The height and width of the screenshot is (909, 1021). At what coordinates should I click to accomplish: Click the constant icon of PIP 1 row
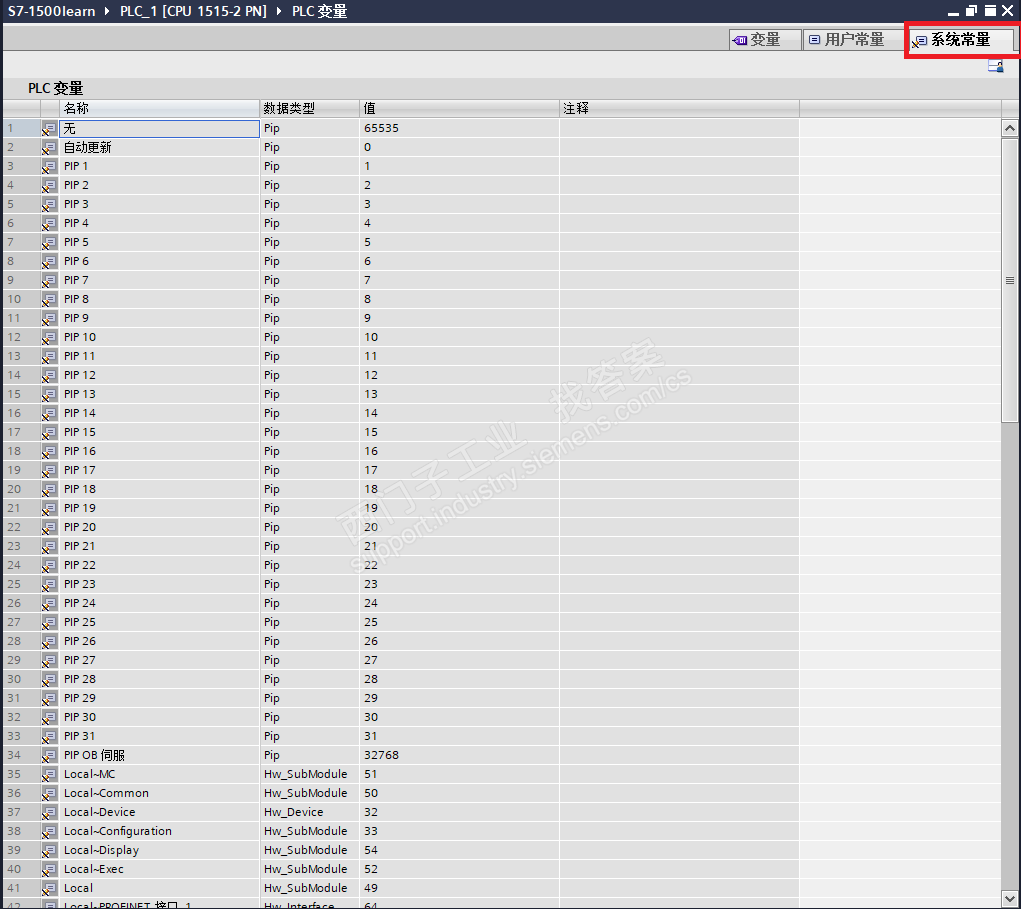point(49,167)
